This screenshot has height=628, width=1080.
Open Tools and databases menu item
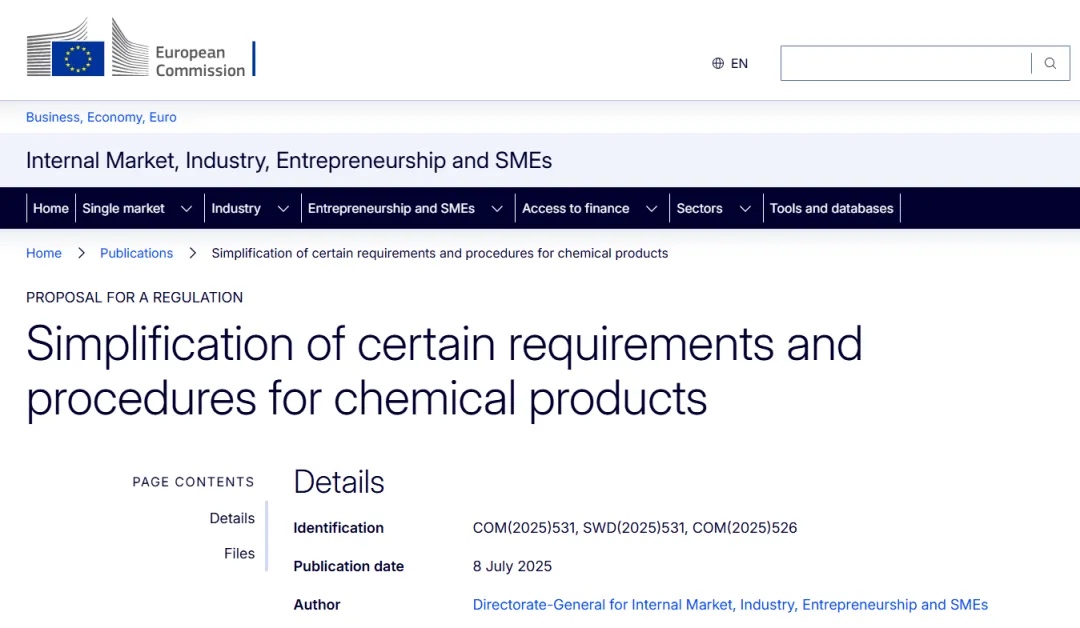point(831,208)
